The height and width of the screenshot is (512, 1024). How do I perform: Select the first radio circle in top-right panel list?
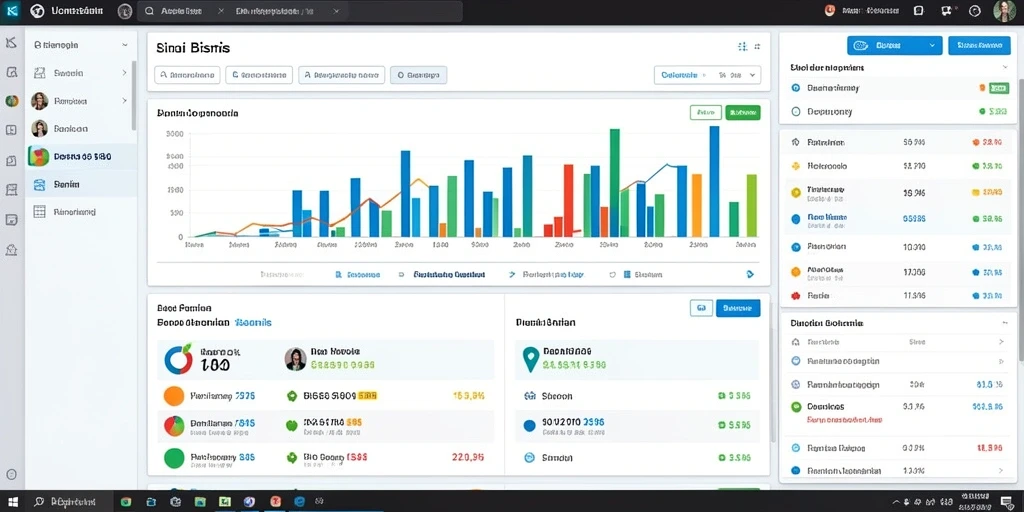pos(795,88)
